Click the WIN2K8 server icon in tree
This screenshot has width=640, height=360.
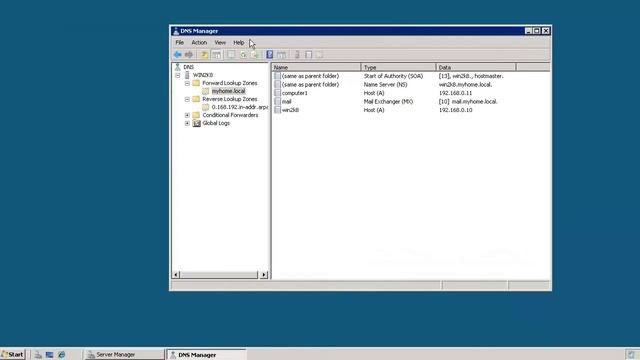tap(187, 75)
